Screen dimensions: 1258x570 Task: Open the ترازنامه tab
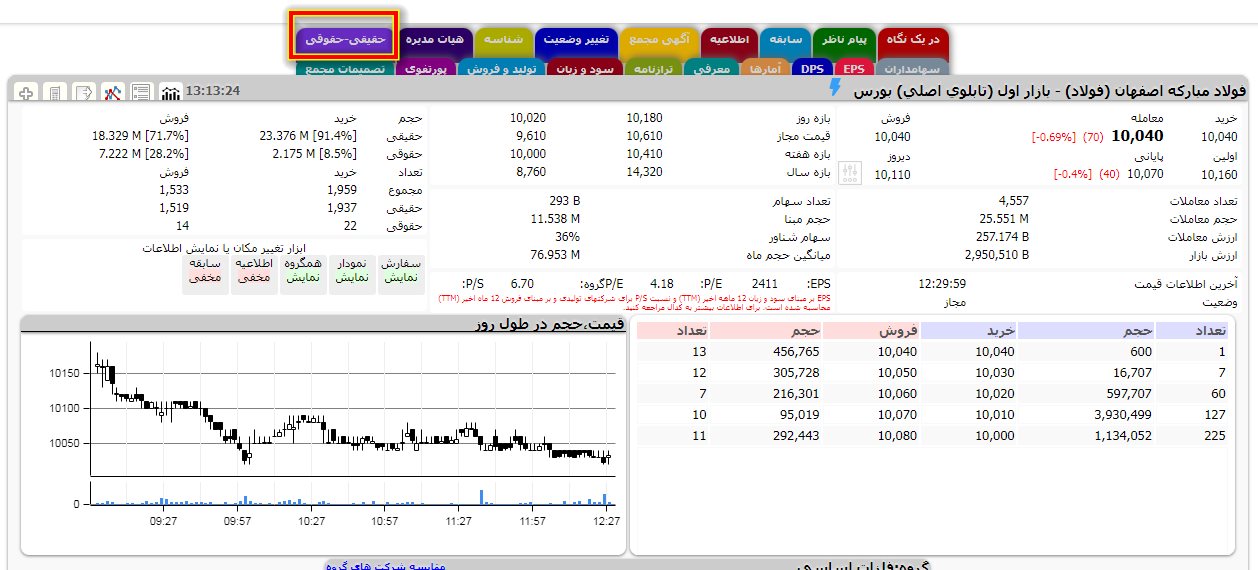click(x=655, y=69)
